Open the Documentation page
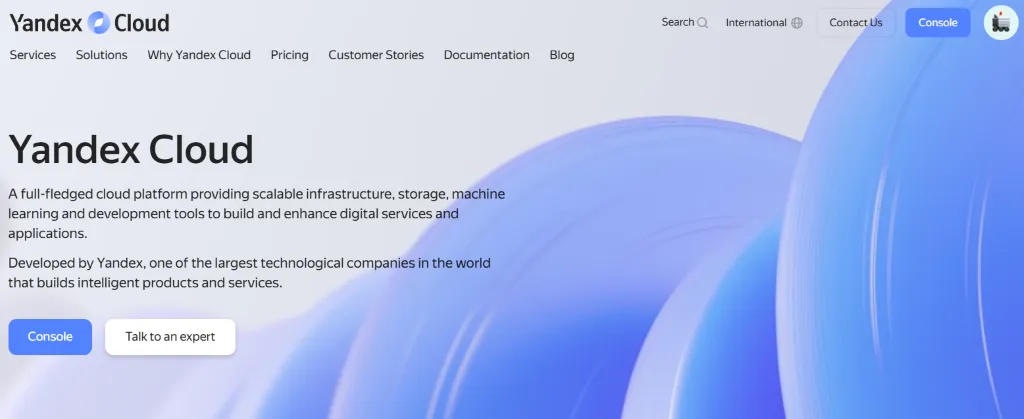Viewport: 1024px width, 419px height. click(x=487, y=55)
